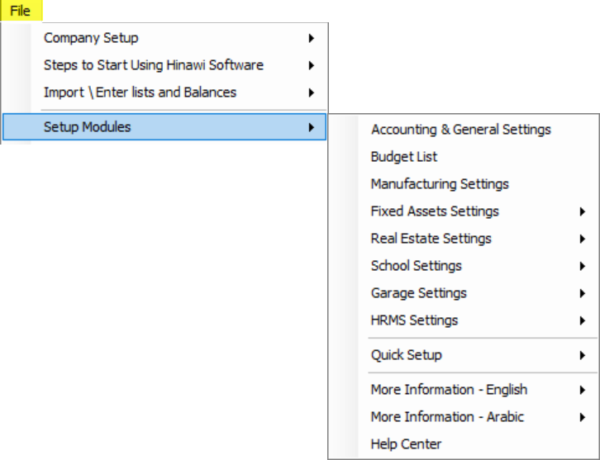Select Steps to Start Using Hinawi Software

coord(165,65)
